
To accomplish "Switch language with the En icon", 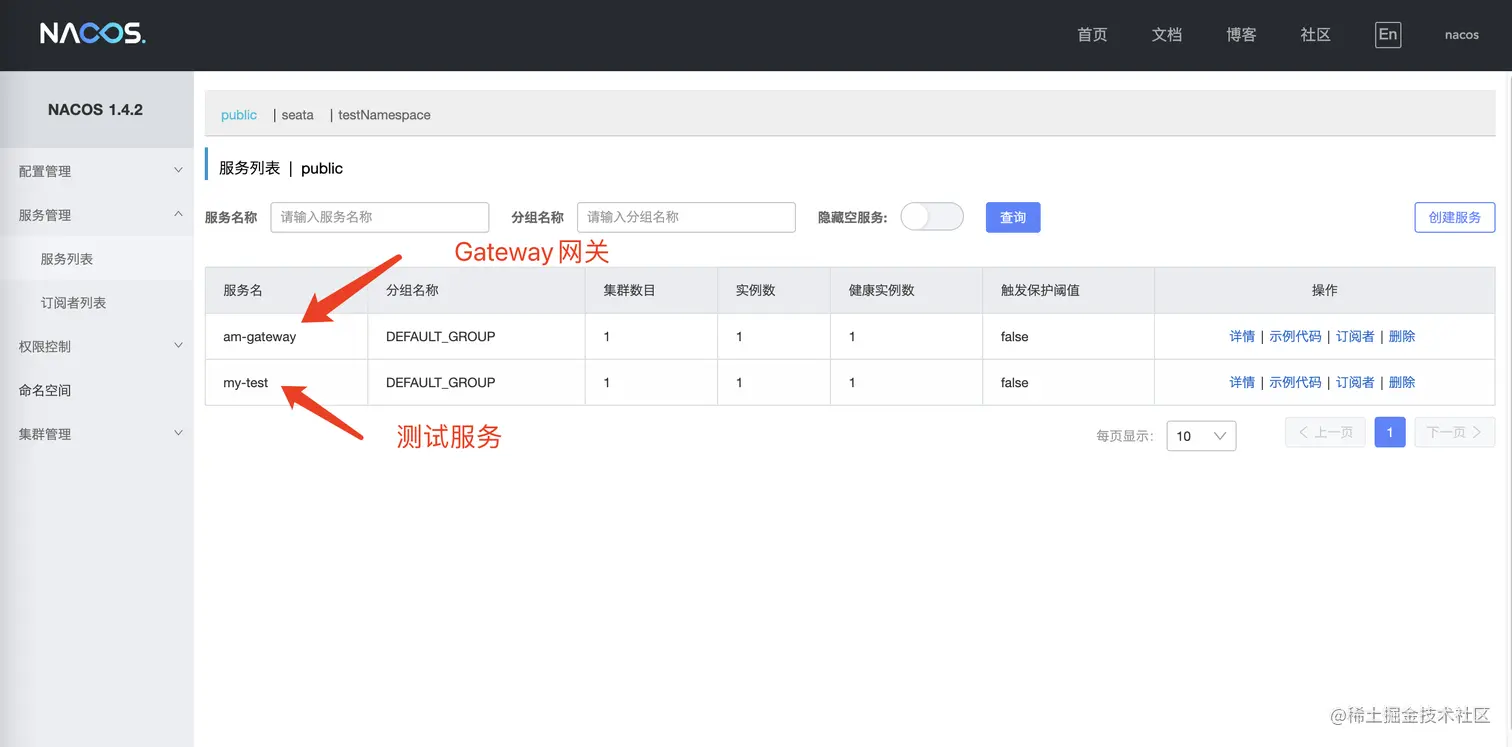I will tap(1388, 35).
